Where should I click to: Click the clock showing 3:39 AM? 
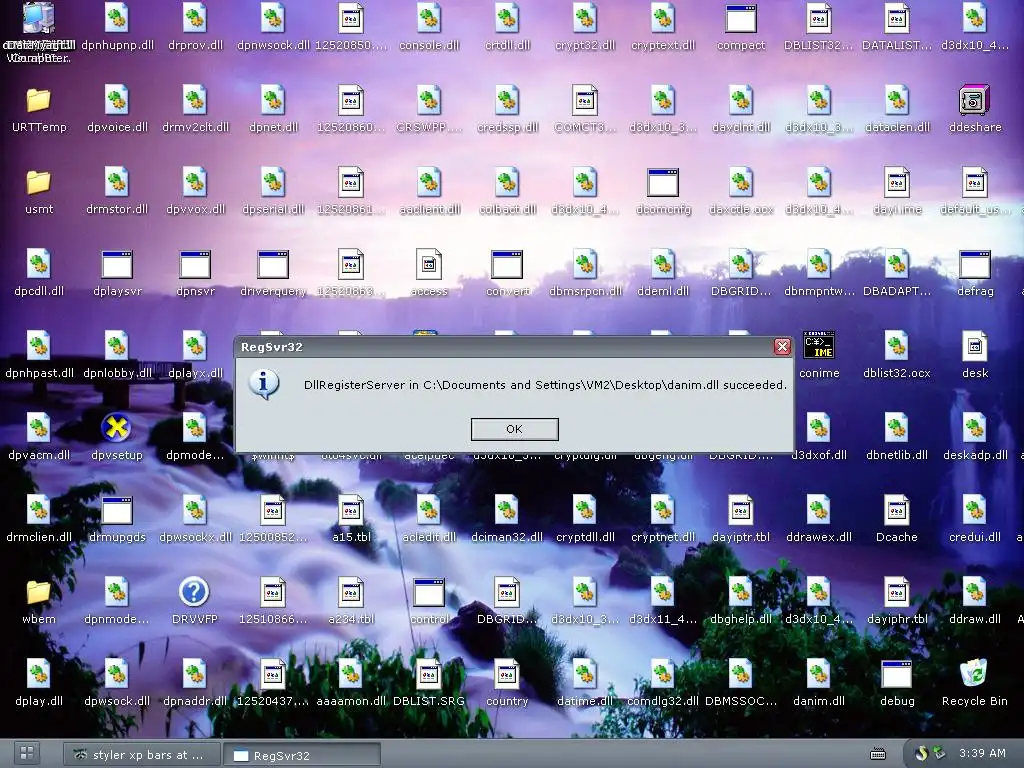(x=982, y=753)
